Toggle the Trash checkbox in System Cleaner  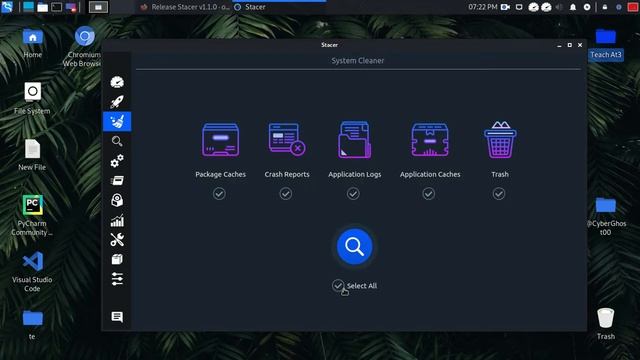499,193
